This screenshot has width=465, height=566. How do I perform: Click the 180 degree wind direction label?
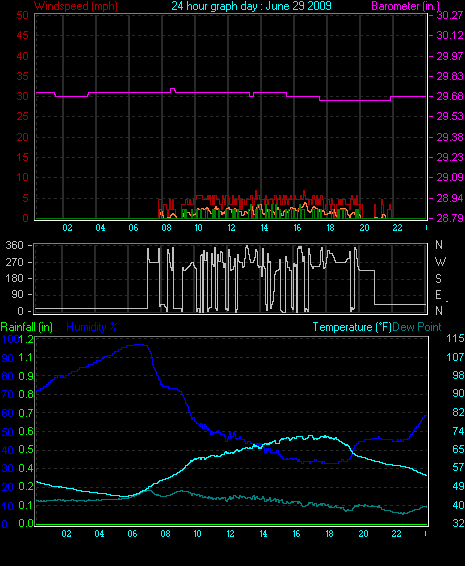point(14,278)
